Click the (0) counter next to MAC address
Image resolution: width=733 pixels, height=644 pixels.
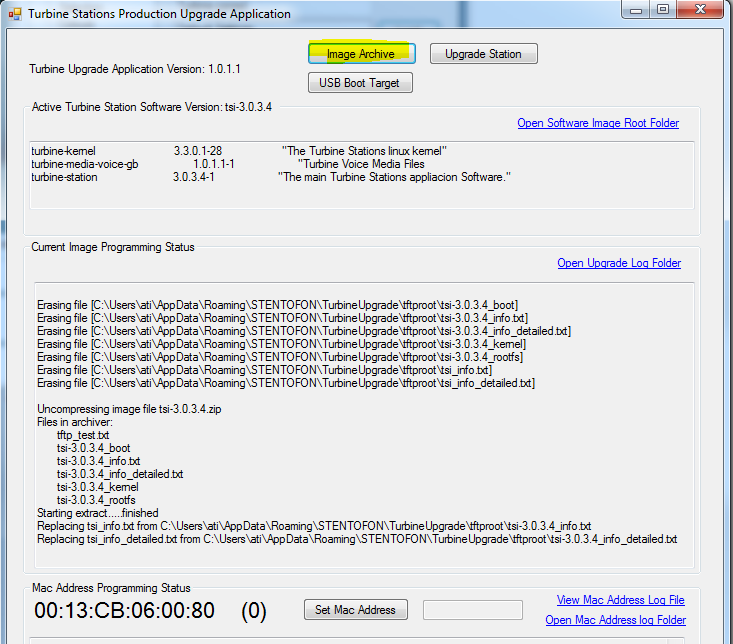(x=254, y=611)
